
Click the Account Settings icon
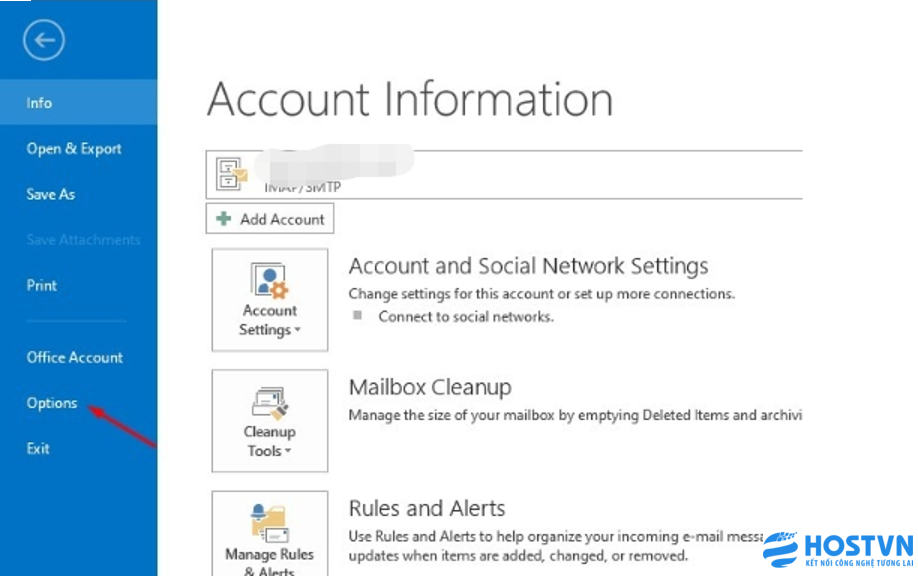269,281
